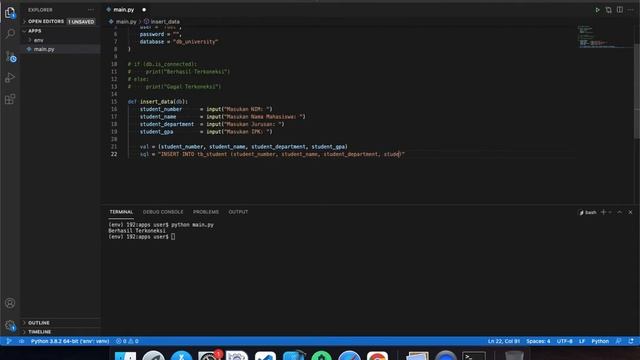Open editor More Actions ellipsis
Viewport: 640px width, 360px height.
coord(631,10)
